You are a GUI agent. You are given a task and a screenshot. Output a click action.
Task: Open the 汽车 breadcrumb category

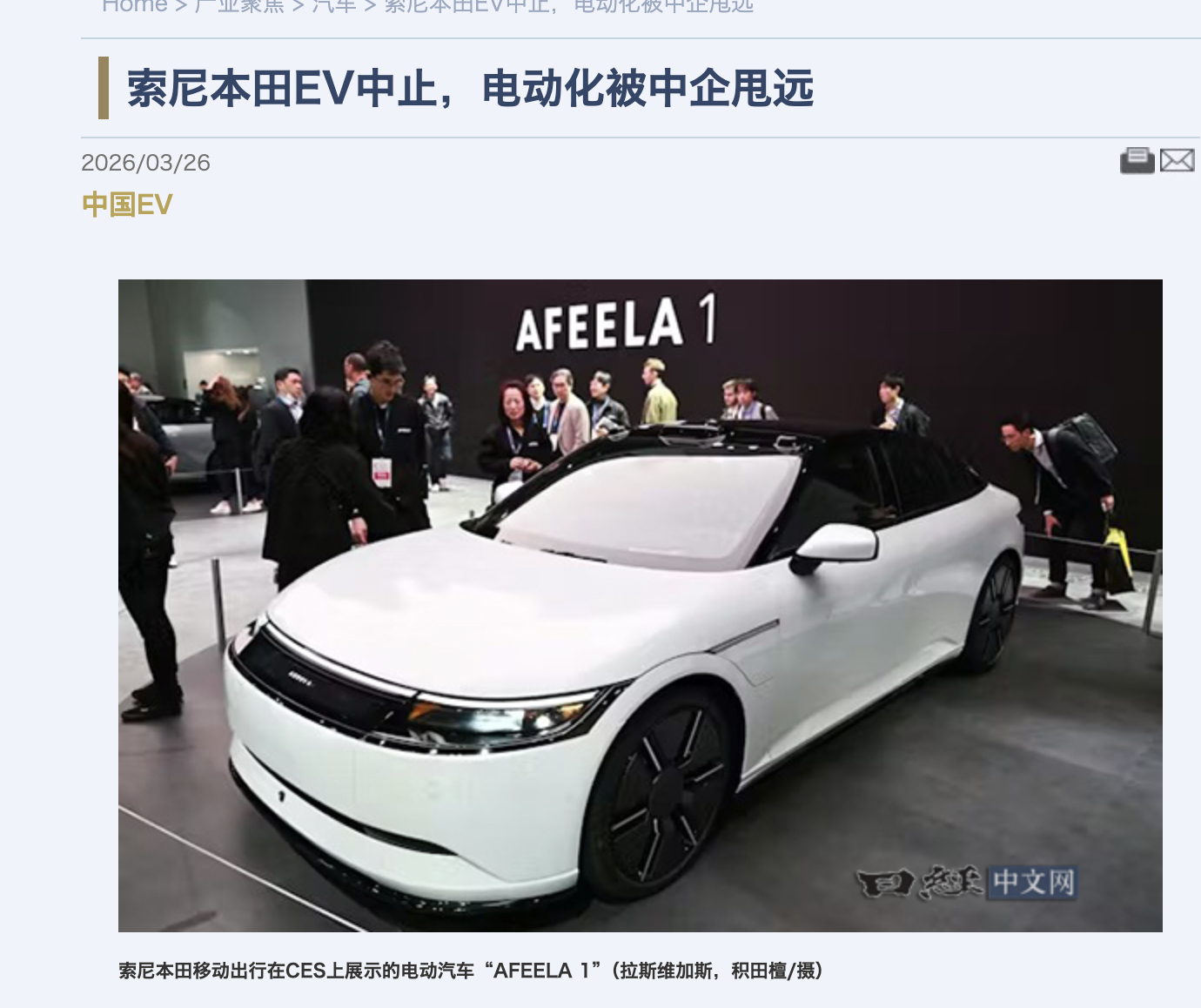(334, 5)
